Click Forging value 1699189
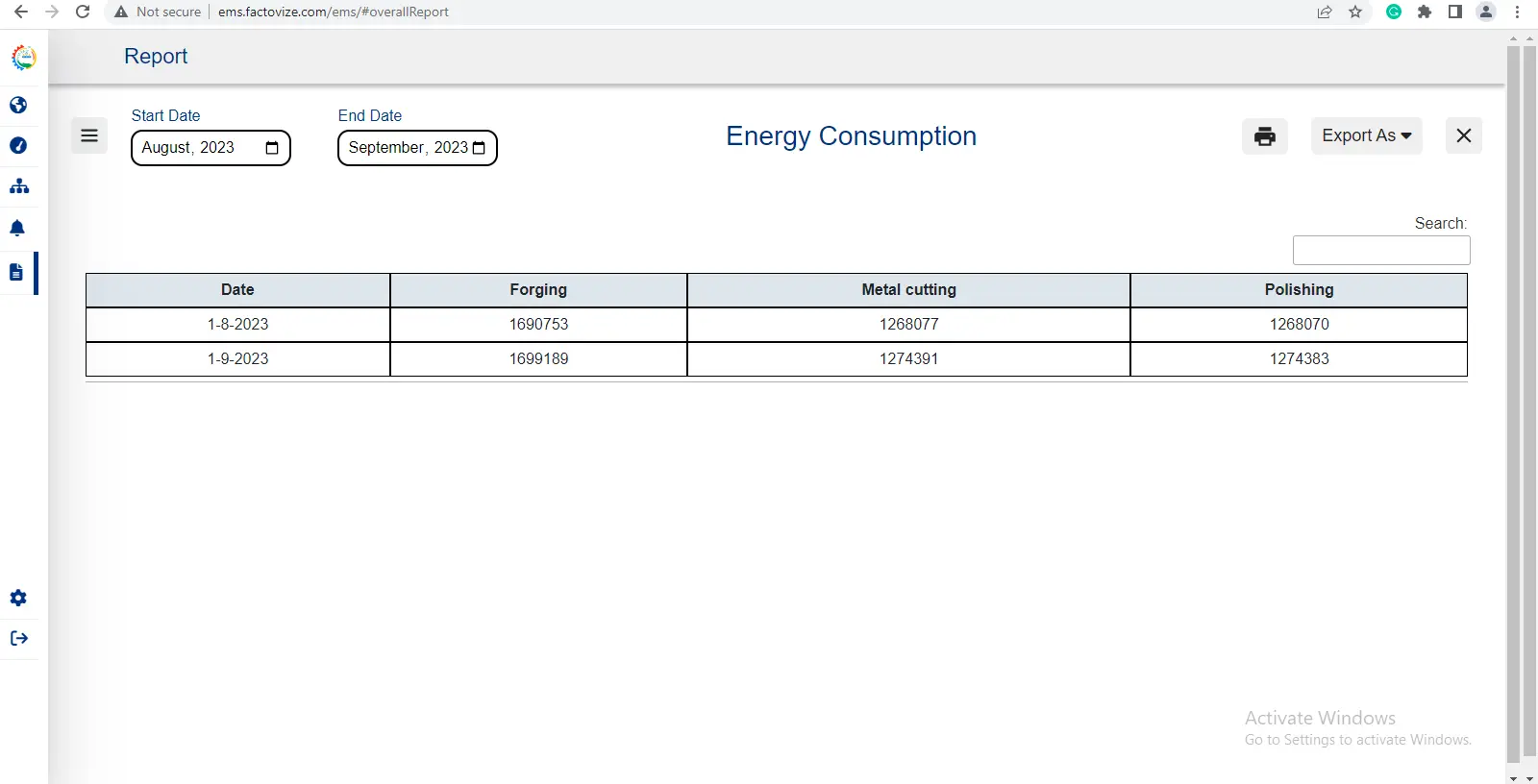The image size is (1538, 784). [538, 359]
